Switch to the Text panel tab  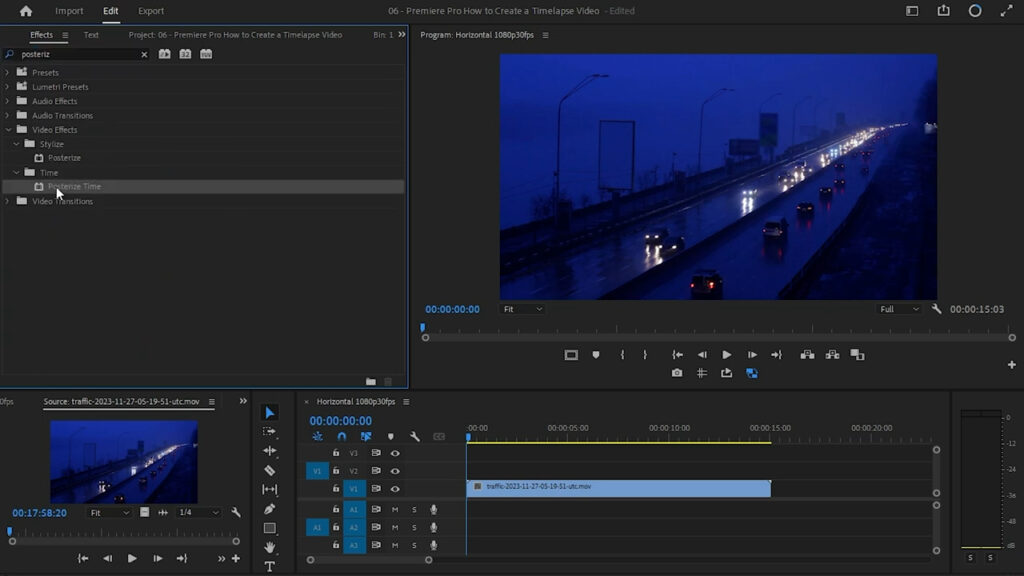[x=91, y=35]
